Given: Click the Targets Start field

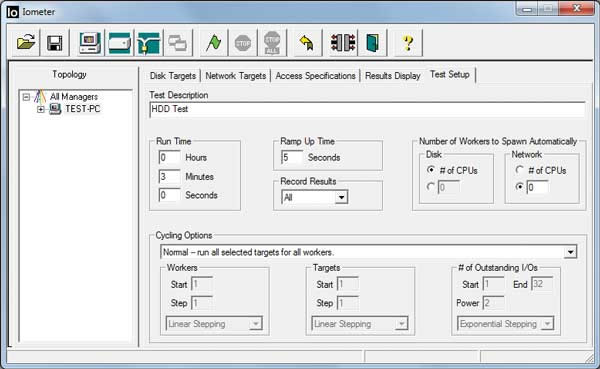Looking at the screenshot, I should (x=347, y=284).
